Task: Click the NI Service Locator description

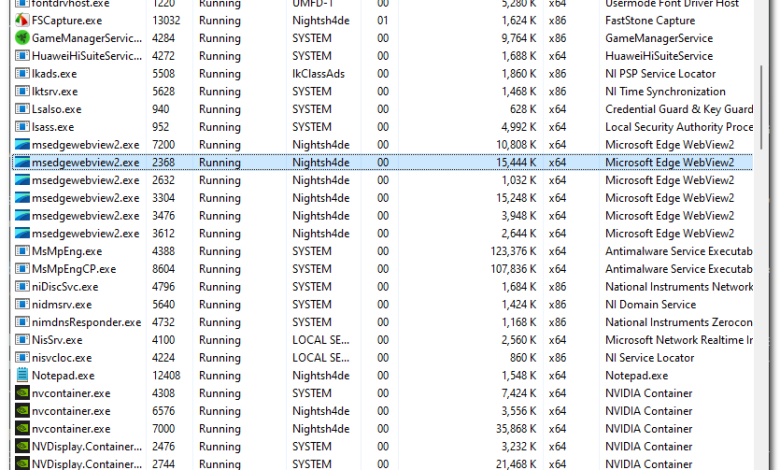Action: click(649, 358)
